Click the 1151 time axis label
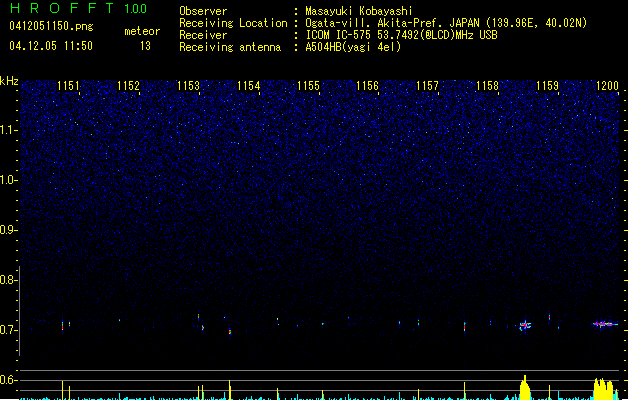Image resolution: width=629 pixels, height=400 pixels. [x=68, y=86]
